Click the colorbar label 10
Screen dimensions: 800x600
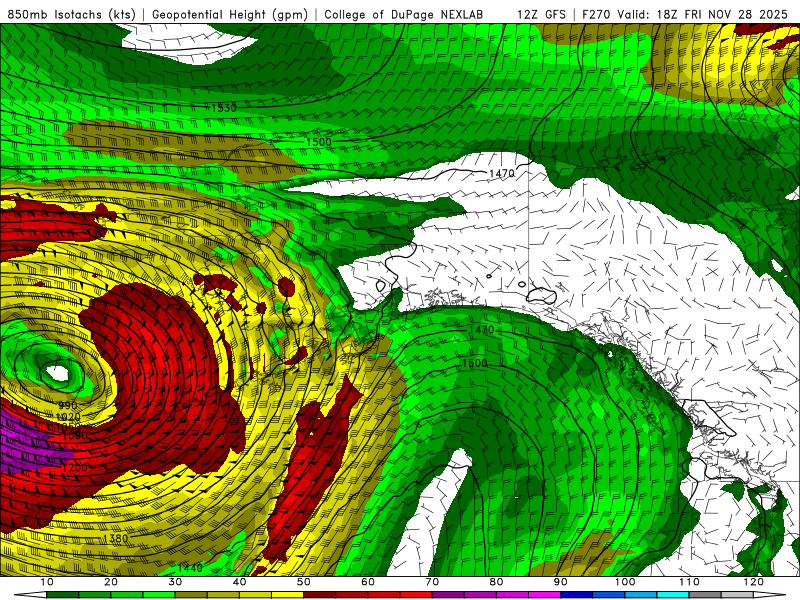tap(47, 582)
